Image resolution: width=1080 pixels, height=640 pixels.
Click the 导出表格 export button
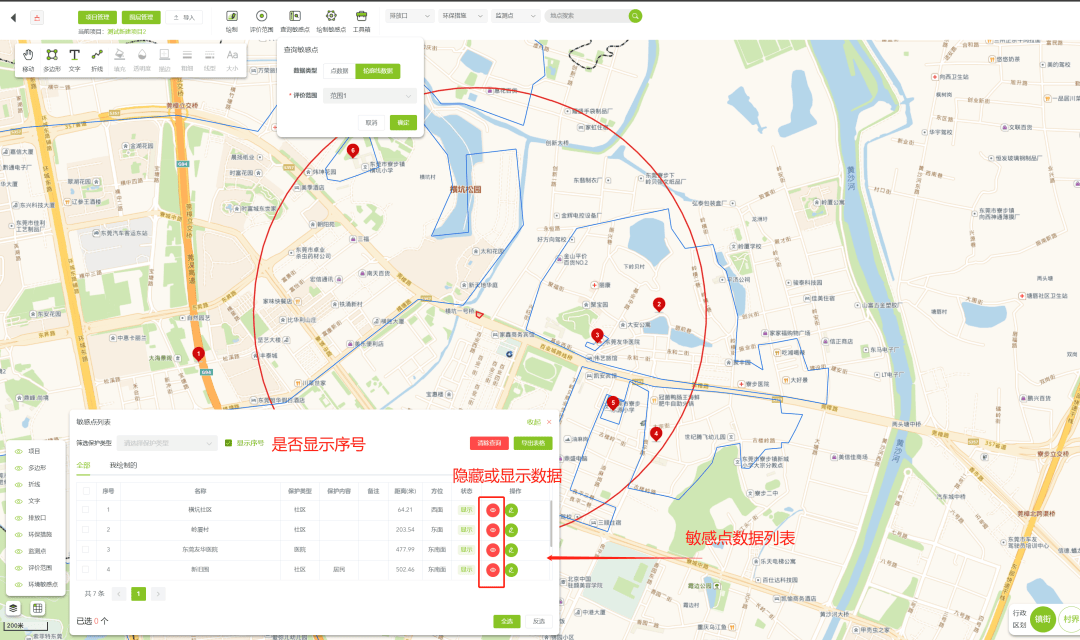[532, 443]
